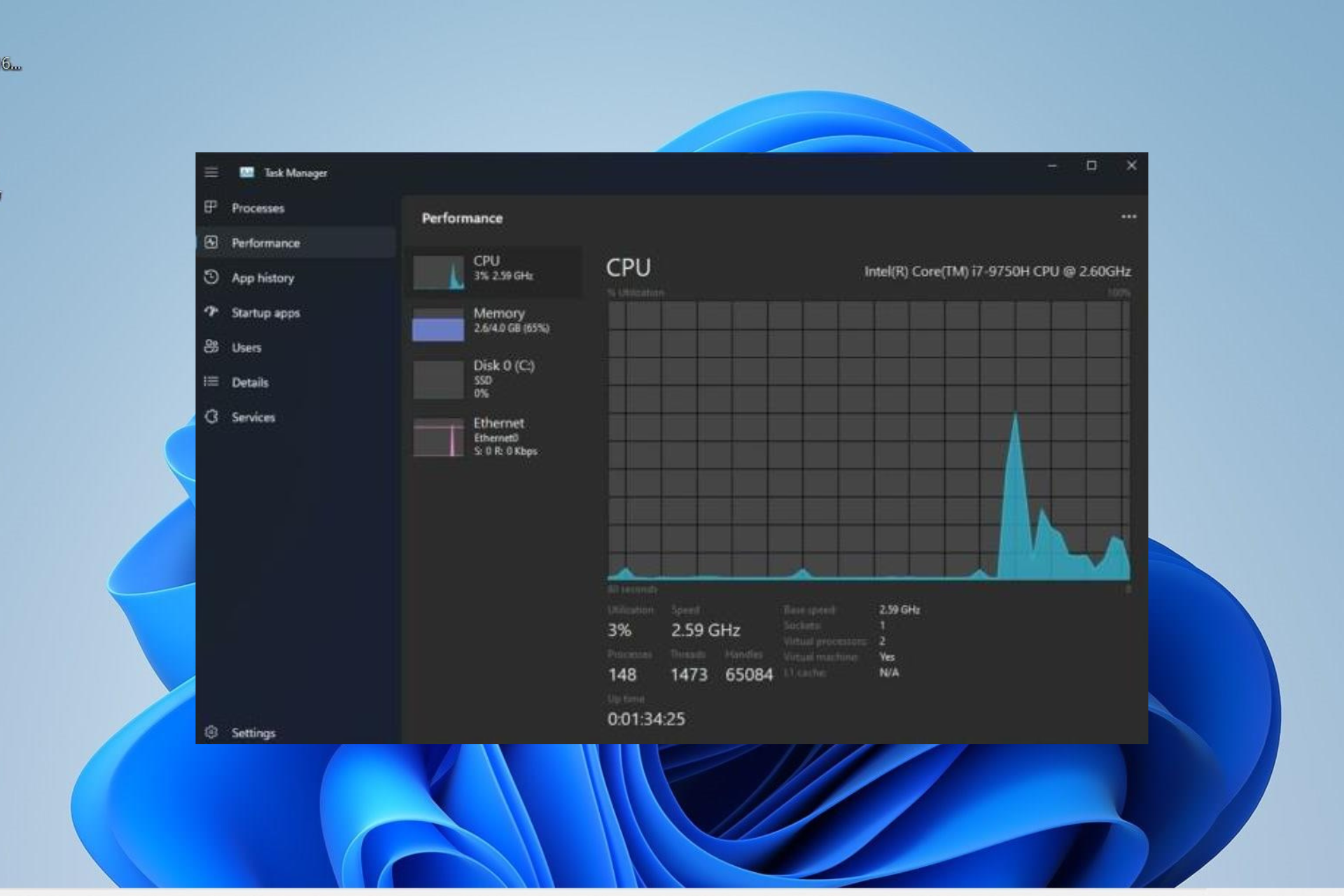1344x896 pixels.
Task: Click the 148 processes value
Action: [x=622, y=675]
